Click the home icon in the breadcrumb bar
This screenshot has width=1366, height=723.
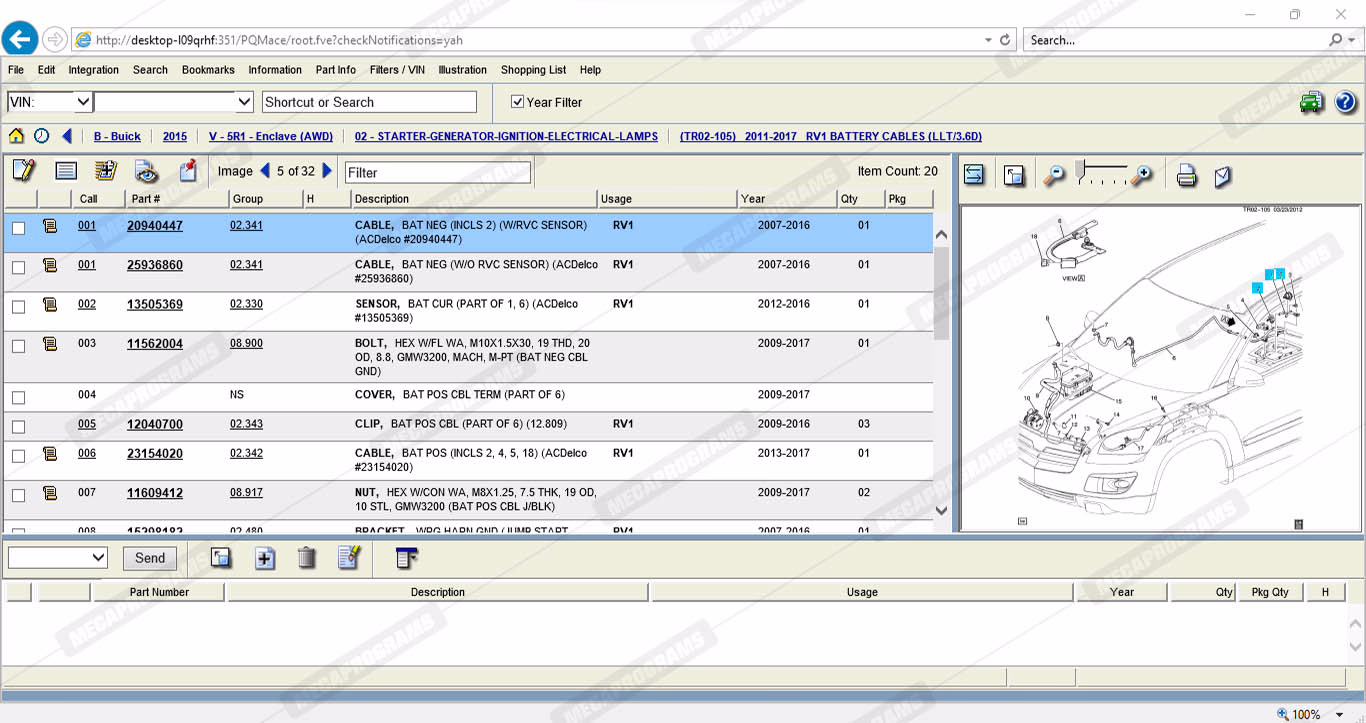(16, 136)
